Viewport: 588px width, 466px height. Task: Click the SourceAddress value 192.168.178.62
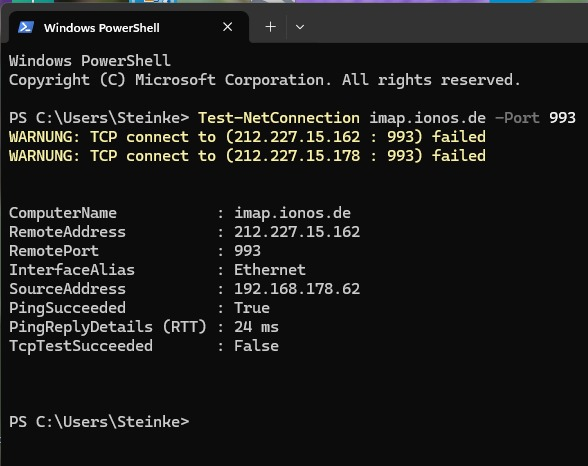[297, 289]
